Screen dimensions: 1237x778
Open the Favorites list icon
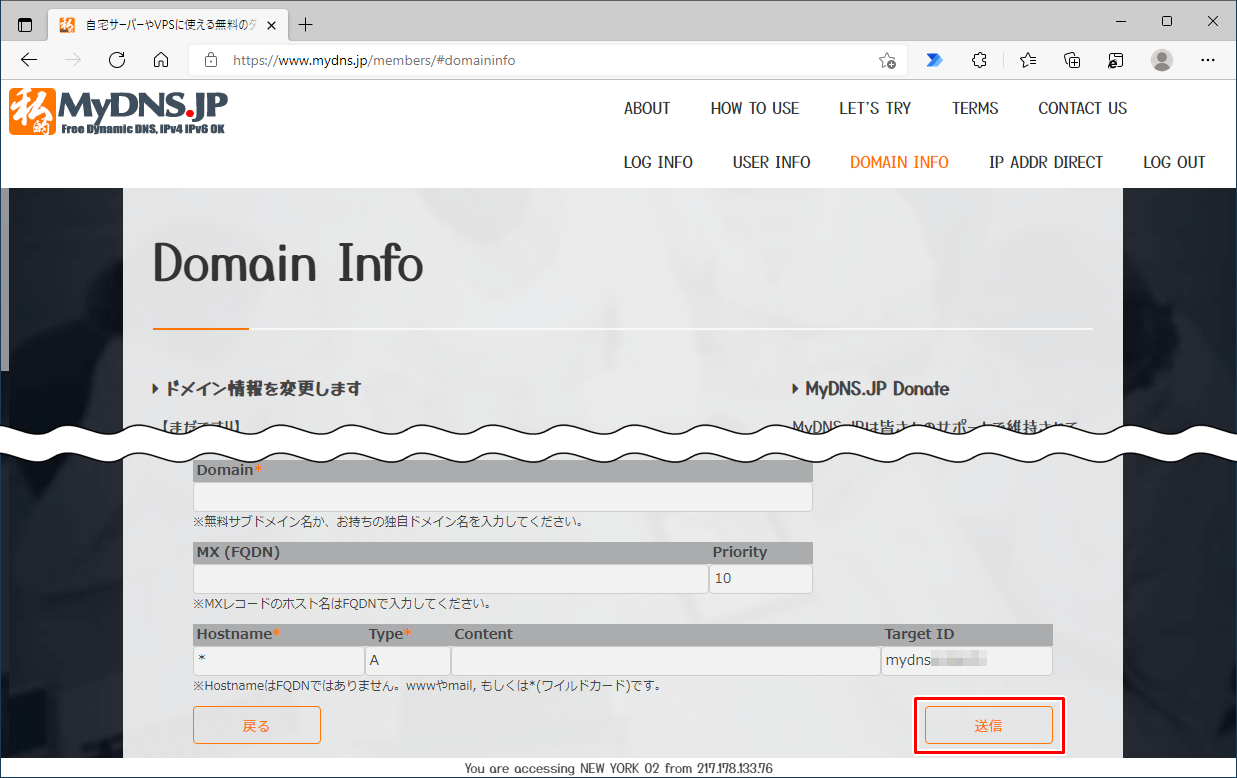(x=1027, y=60)
